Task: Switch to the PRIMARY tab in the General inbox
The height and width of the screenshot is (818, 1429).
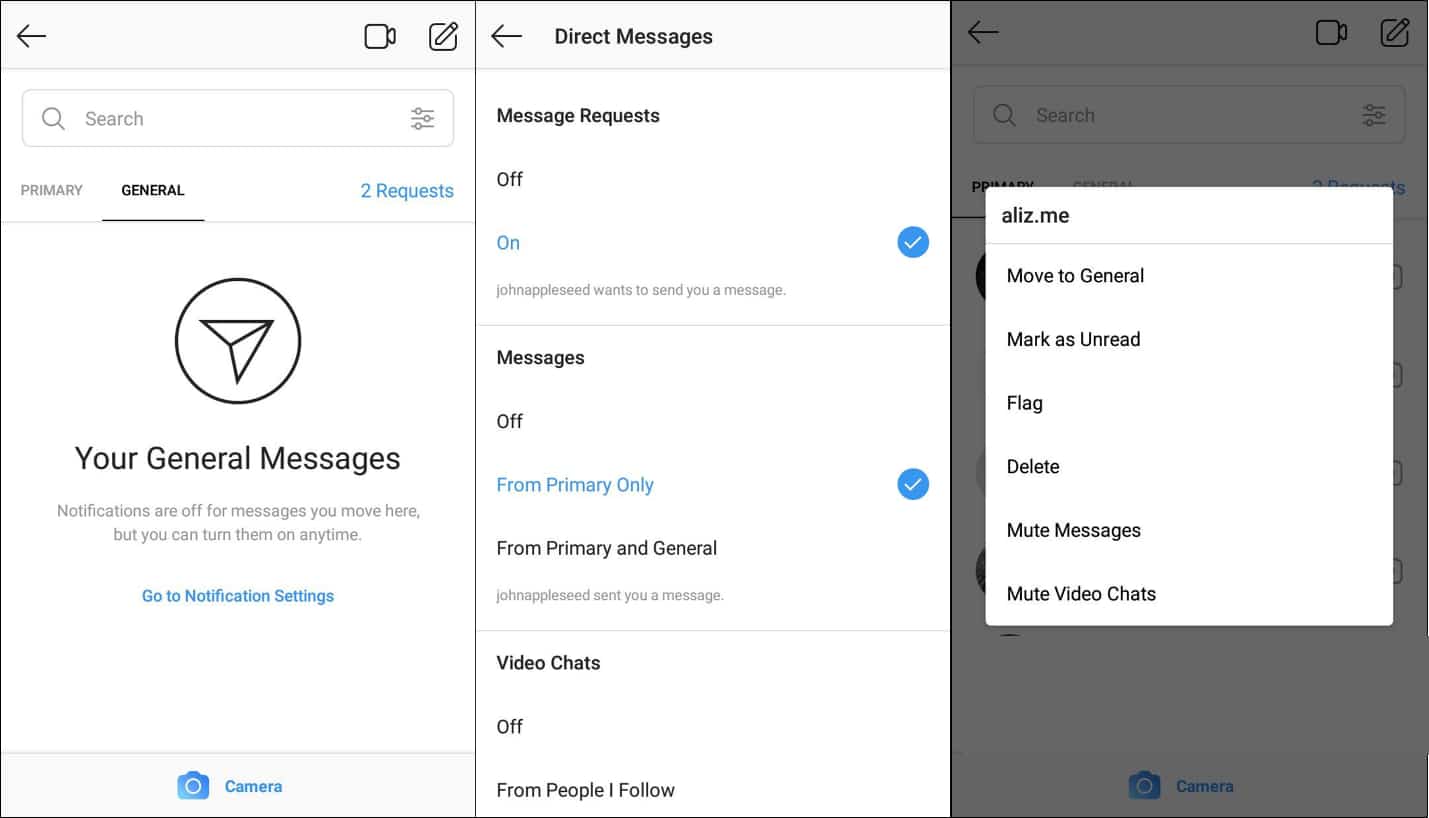Action: [x=52, y=190]
